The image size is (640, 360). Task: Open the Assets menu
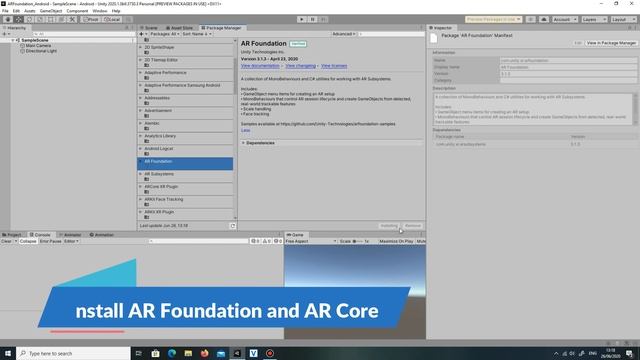pos(29,11)
